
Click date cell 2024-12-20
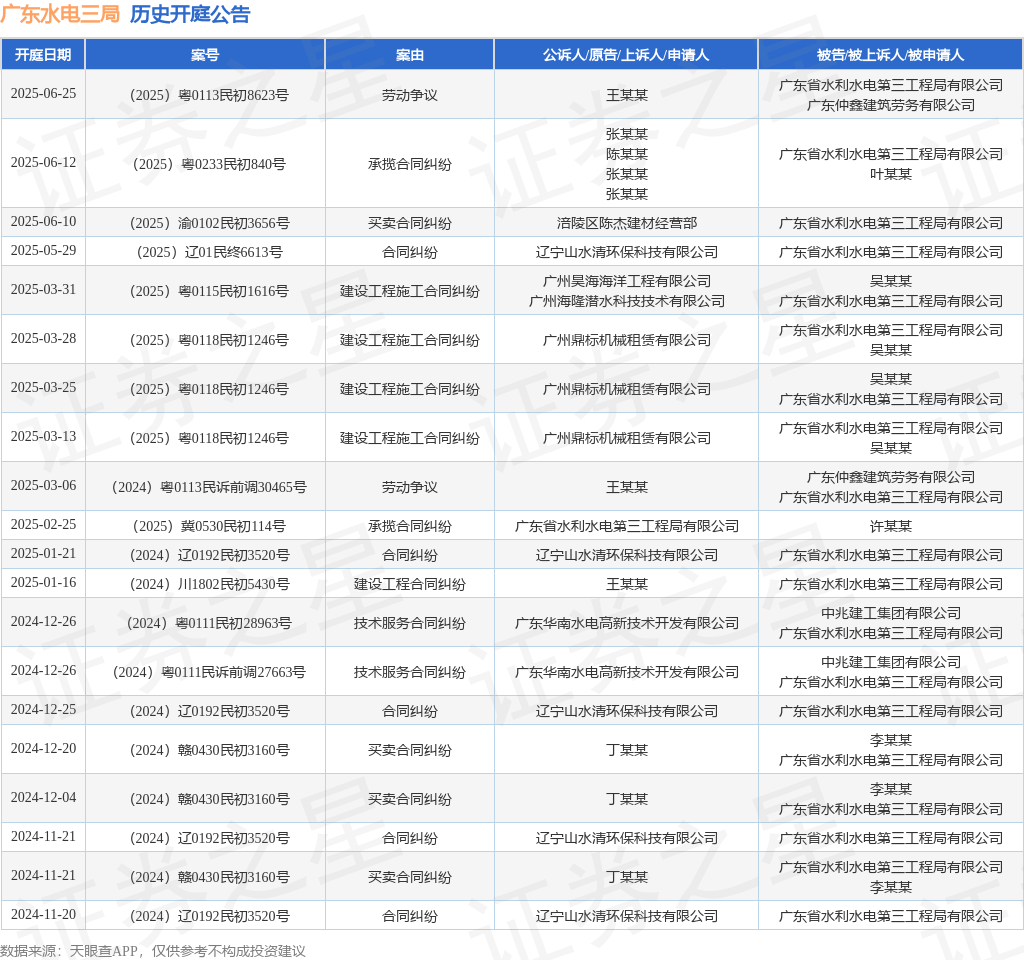(x=43, y=749)
